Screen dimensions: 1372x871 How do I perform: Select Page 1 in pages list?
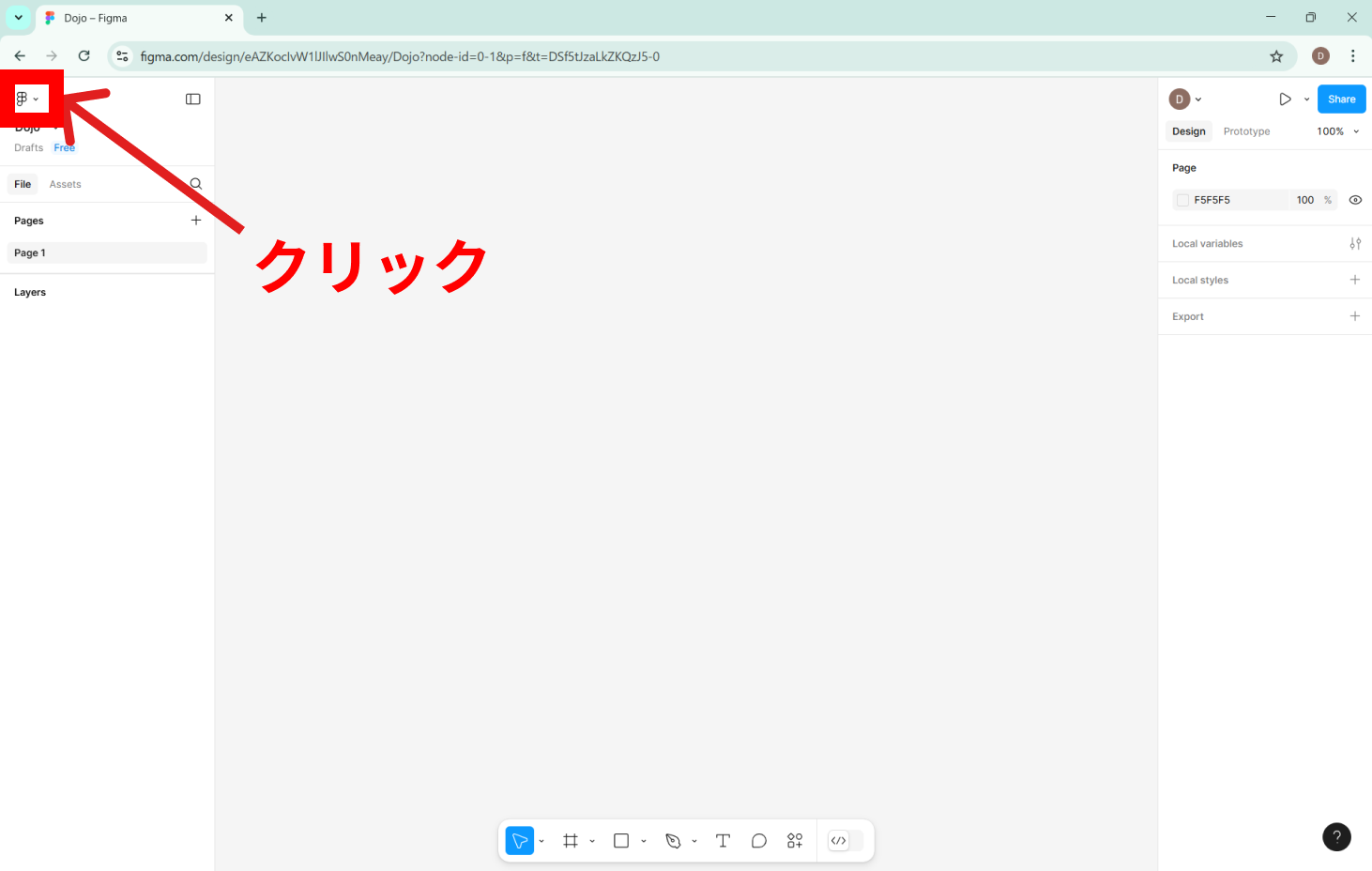[x=107, y=253]
